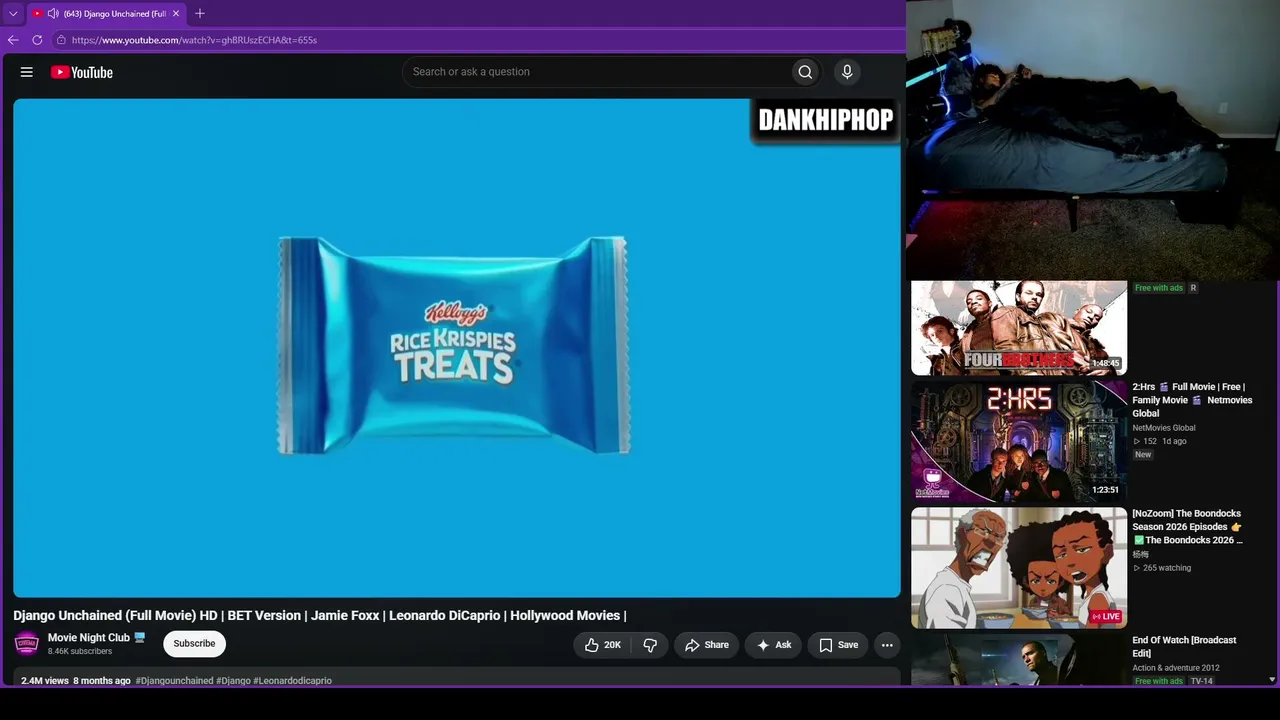Click the R rating badge
The width and height of the screenshot is (1280, 720).
[x=1193, y=288]
